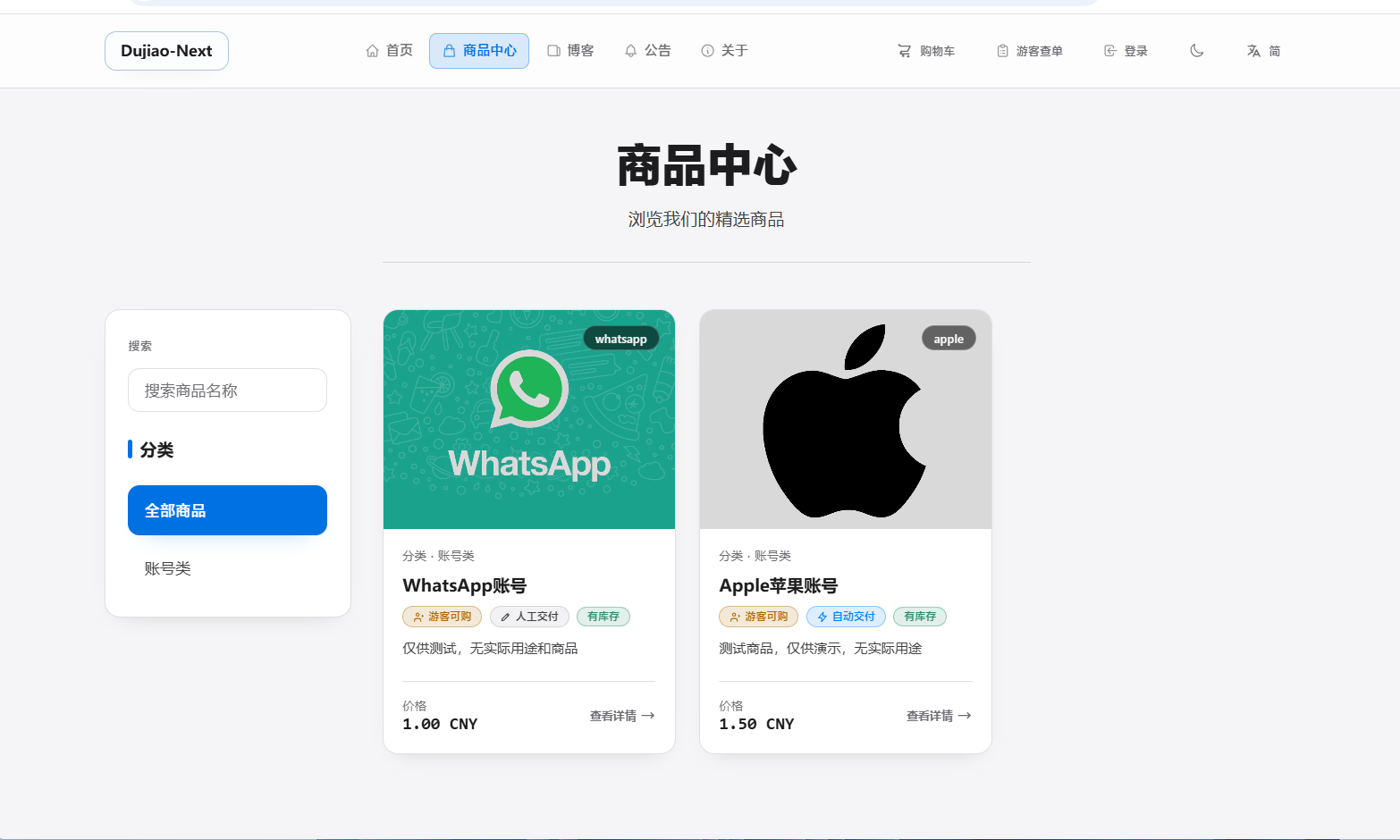Open the About (关于) info page

[x=724, y=51]
